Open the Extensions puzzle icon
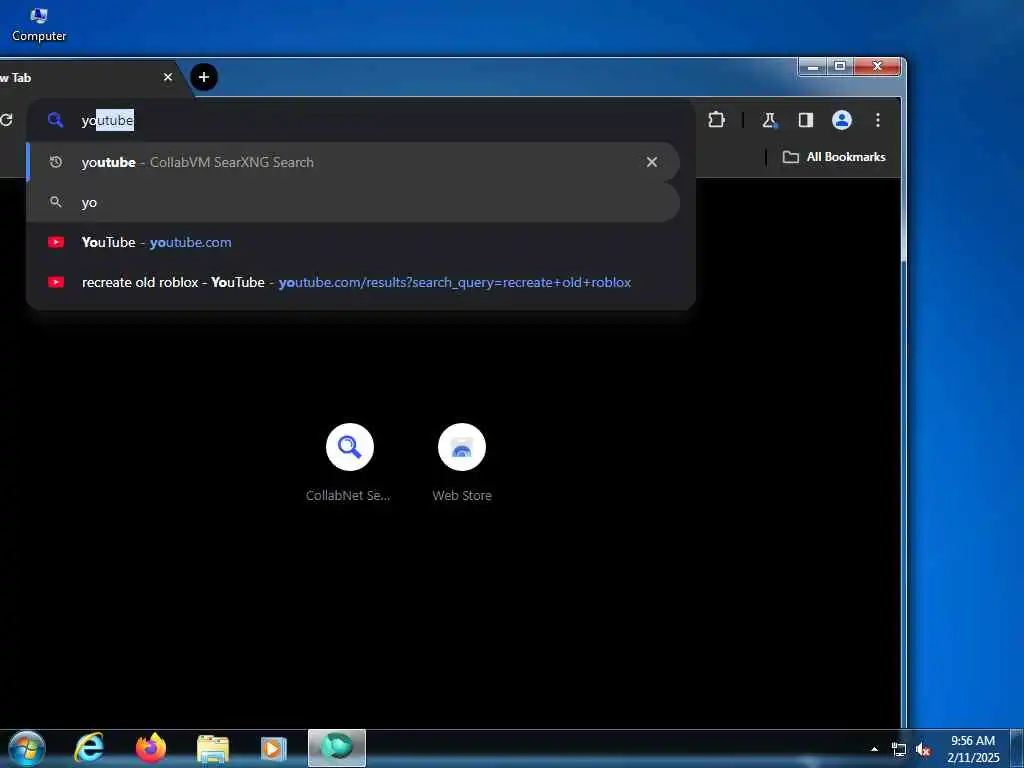 coord(716,120)
